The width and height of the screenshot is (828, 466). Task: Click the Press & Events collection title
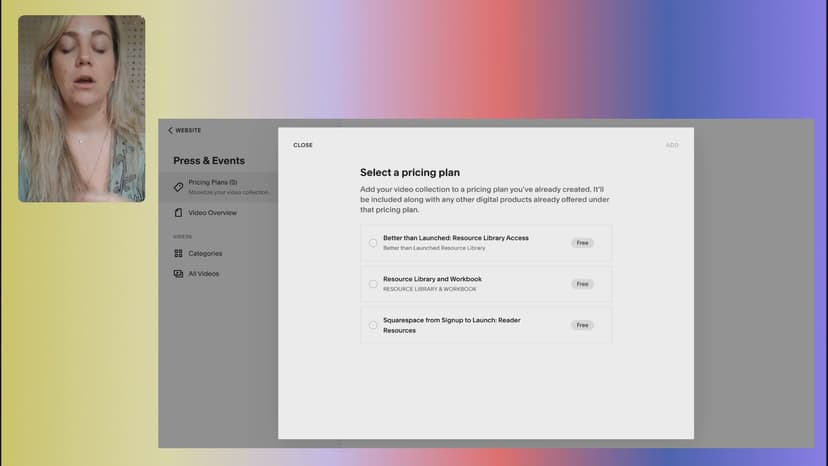pyautogui.click(x=208, y=160)
